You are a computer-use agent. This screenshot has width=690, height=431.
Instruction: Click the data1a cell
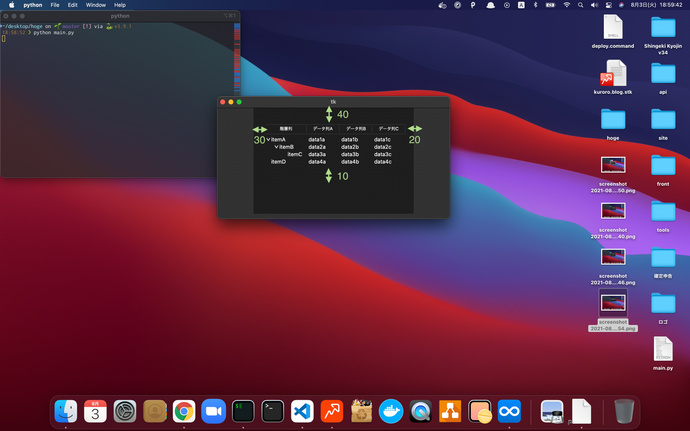pyautogui.click(x=317, y=140)
